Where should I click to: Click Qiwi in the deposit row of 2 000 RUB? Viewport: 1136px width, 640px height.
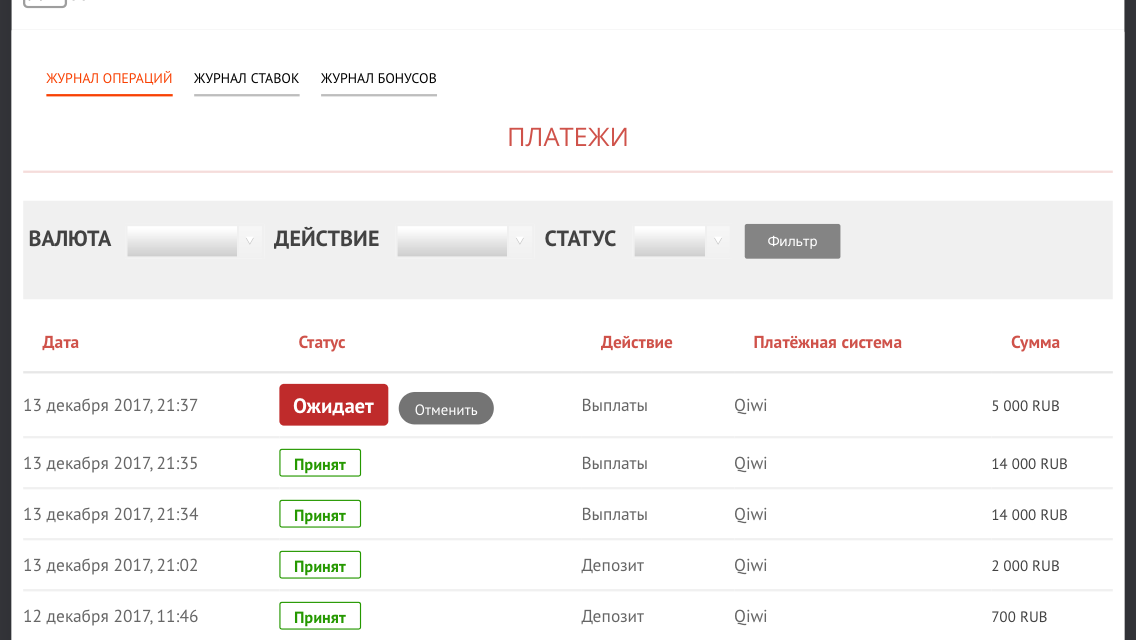751,565
